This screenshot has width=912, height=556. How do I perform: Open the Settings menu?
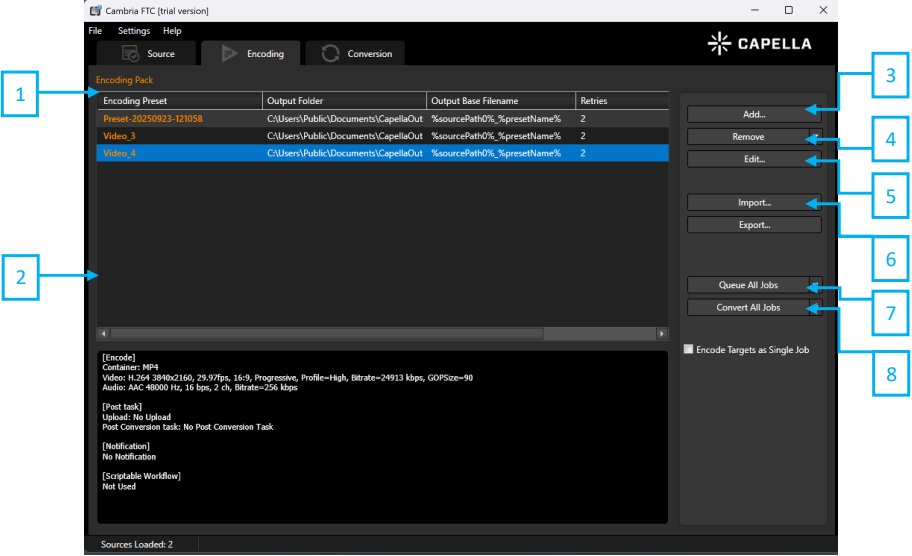(x=134, y=31)
